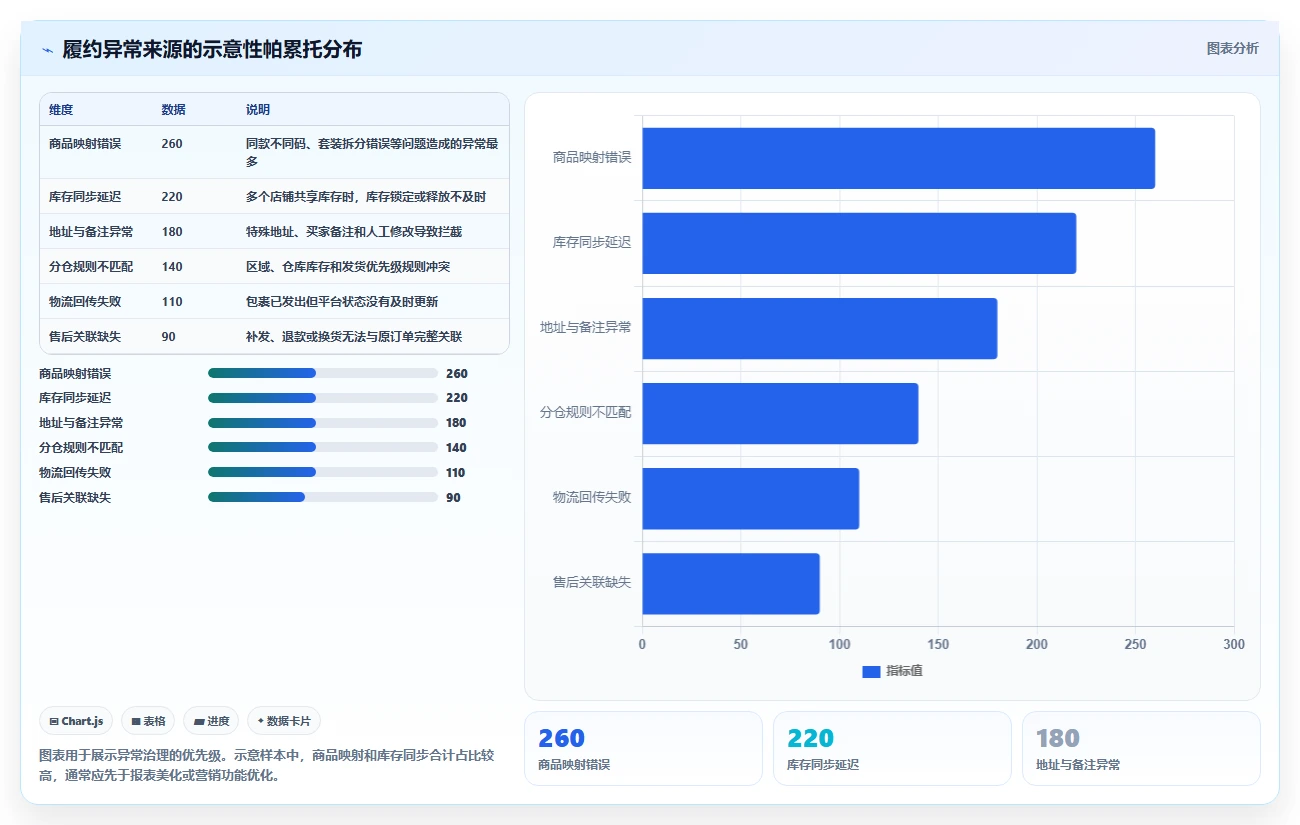1300x825 pixels.
Task: Click the 指标值 legend label
Action: [x=904, y=671]
